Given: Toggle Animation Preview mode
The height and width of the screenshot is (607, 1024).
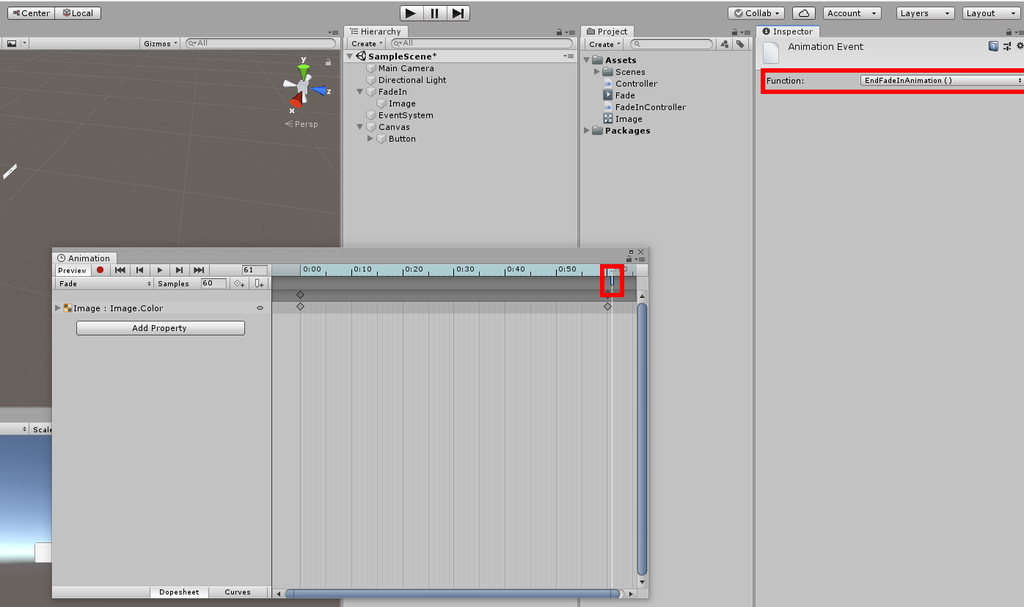Looking at the screenshot, I should [x=72, y=270].
